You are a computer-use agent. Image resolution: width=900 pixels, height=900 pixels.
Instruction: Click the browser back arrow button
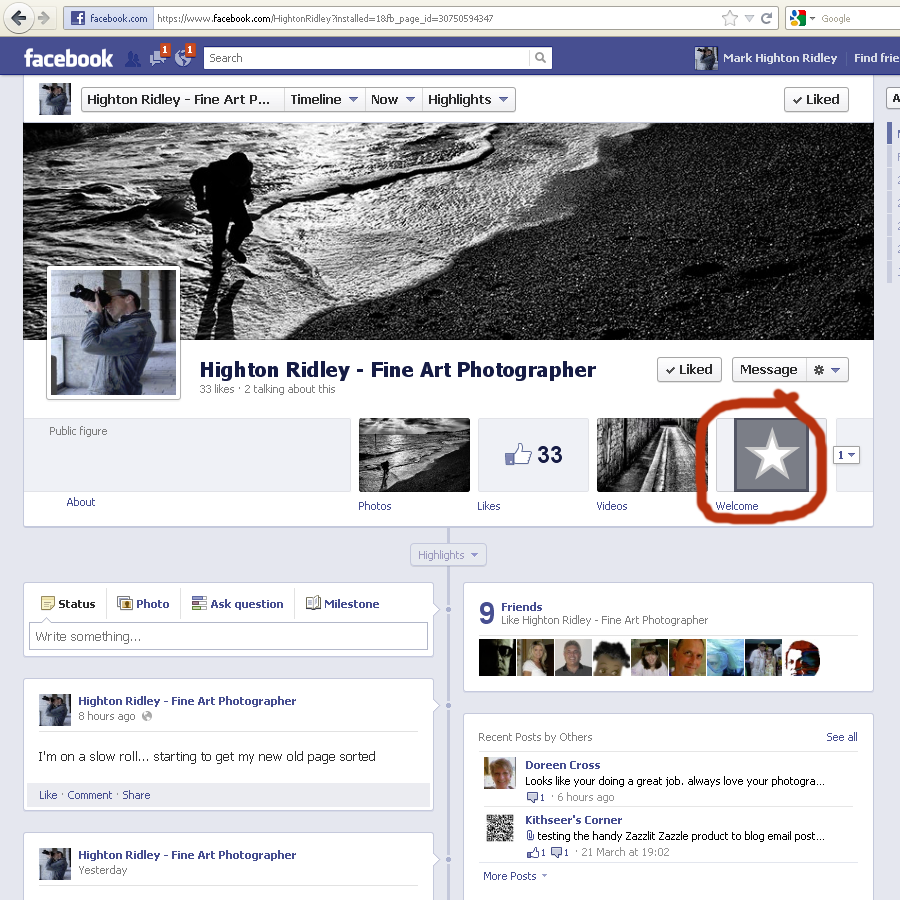click(x=18, y=18)
